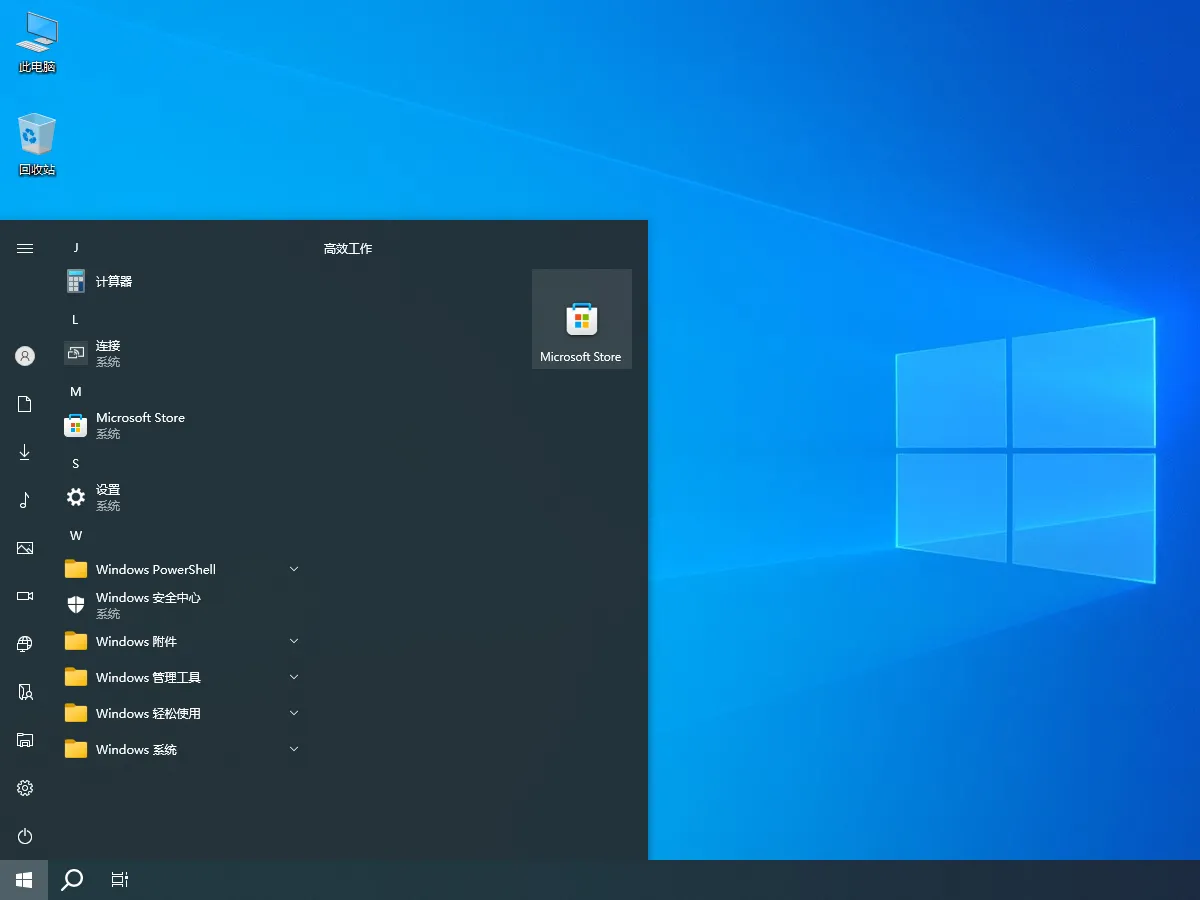Expand the Windows 附件 folder chevron
Screen dimensions: 1200x900
pyautogui.click(x=293, y=641)
